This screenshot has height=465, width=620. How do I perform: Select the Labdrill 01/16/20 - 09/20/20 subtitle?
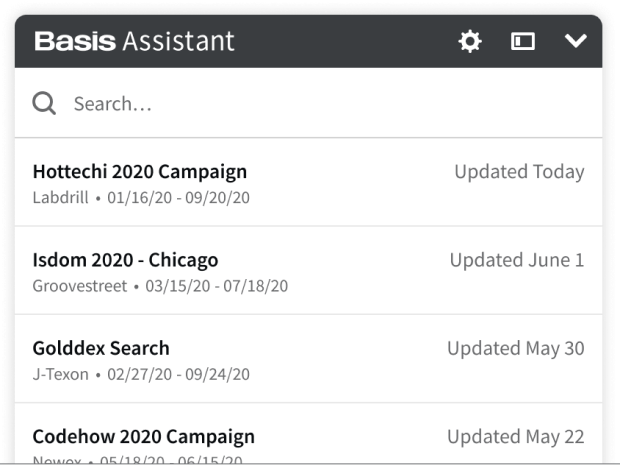coord(141,197)
